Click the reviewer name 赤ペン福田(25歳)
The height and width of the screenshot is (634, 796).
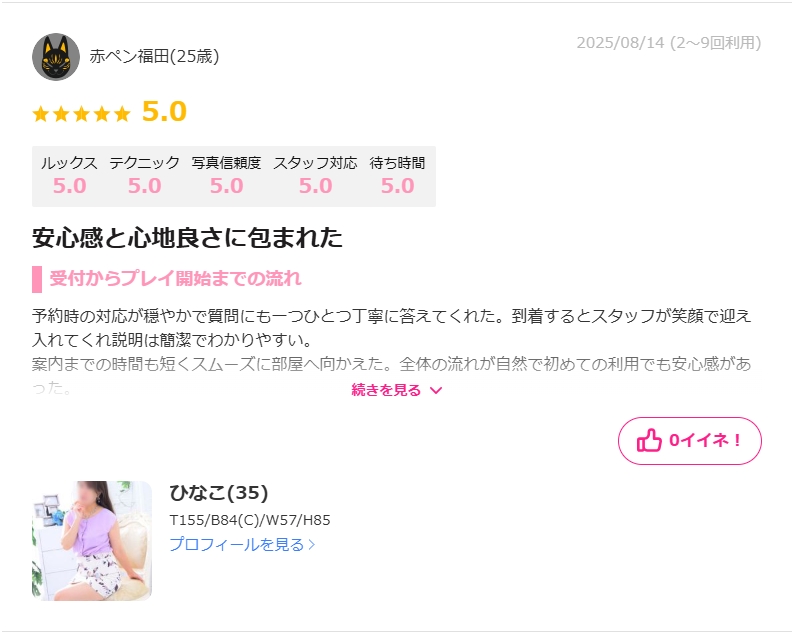154,56
